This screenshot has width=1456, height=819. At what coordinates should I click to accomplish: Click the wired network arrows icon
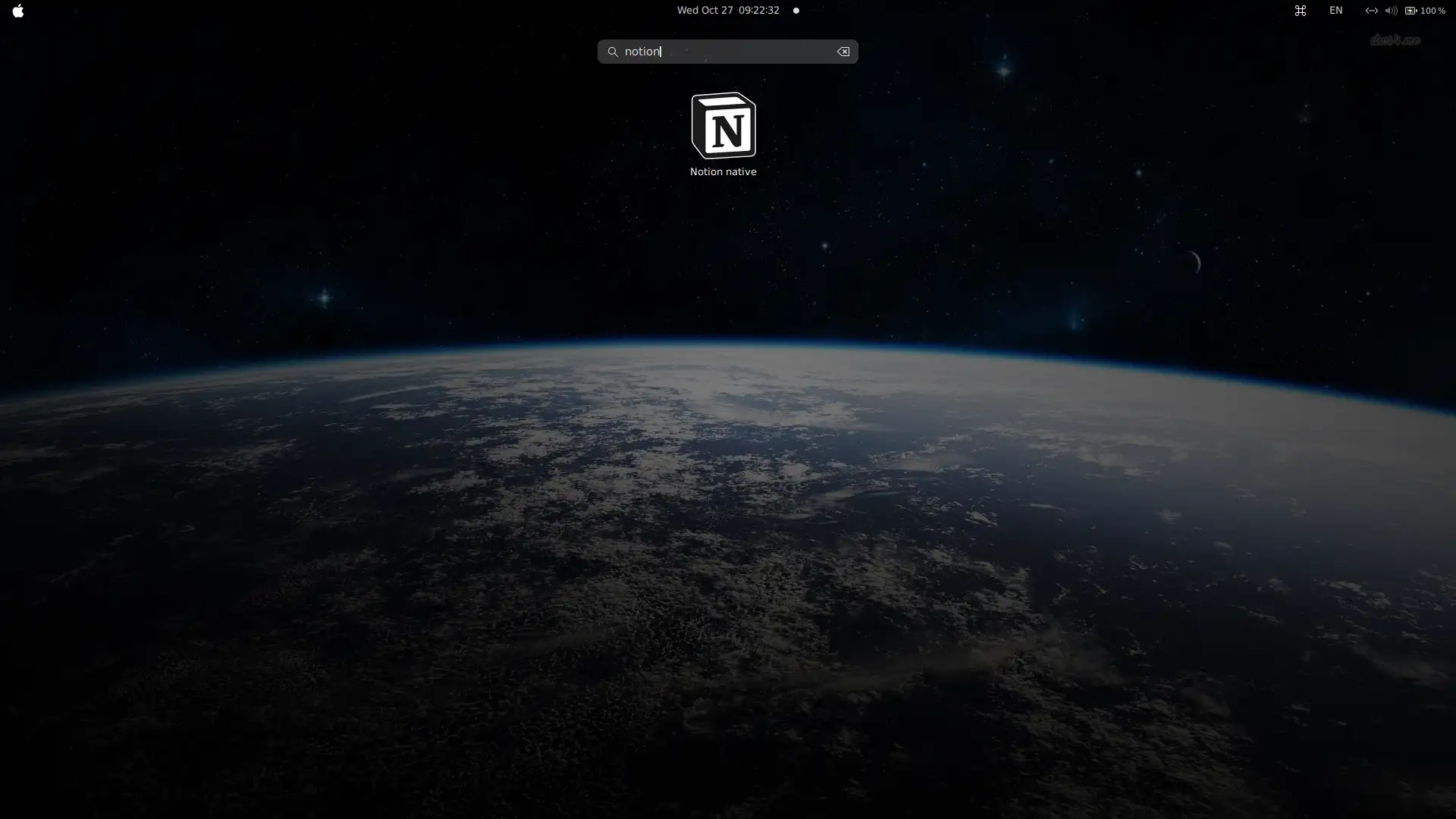click(1371, 11)
